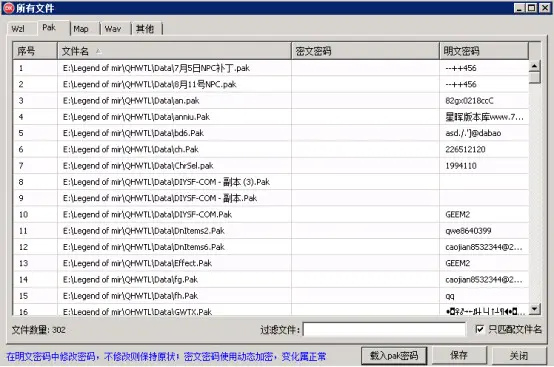Click scrollbar up arrow in file list
This screenshot has width=554, height=367.
535,66
